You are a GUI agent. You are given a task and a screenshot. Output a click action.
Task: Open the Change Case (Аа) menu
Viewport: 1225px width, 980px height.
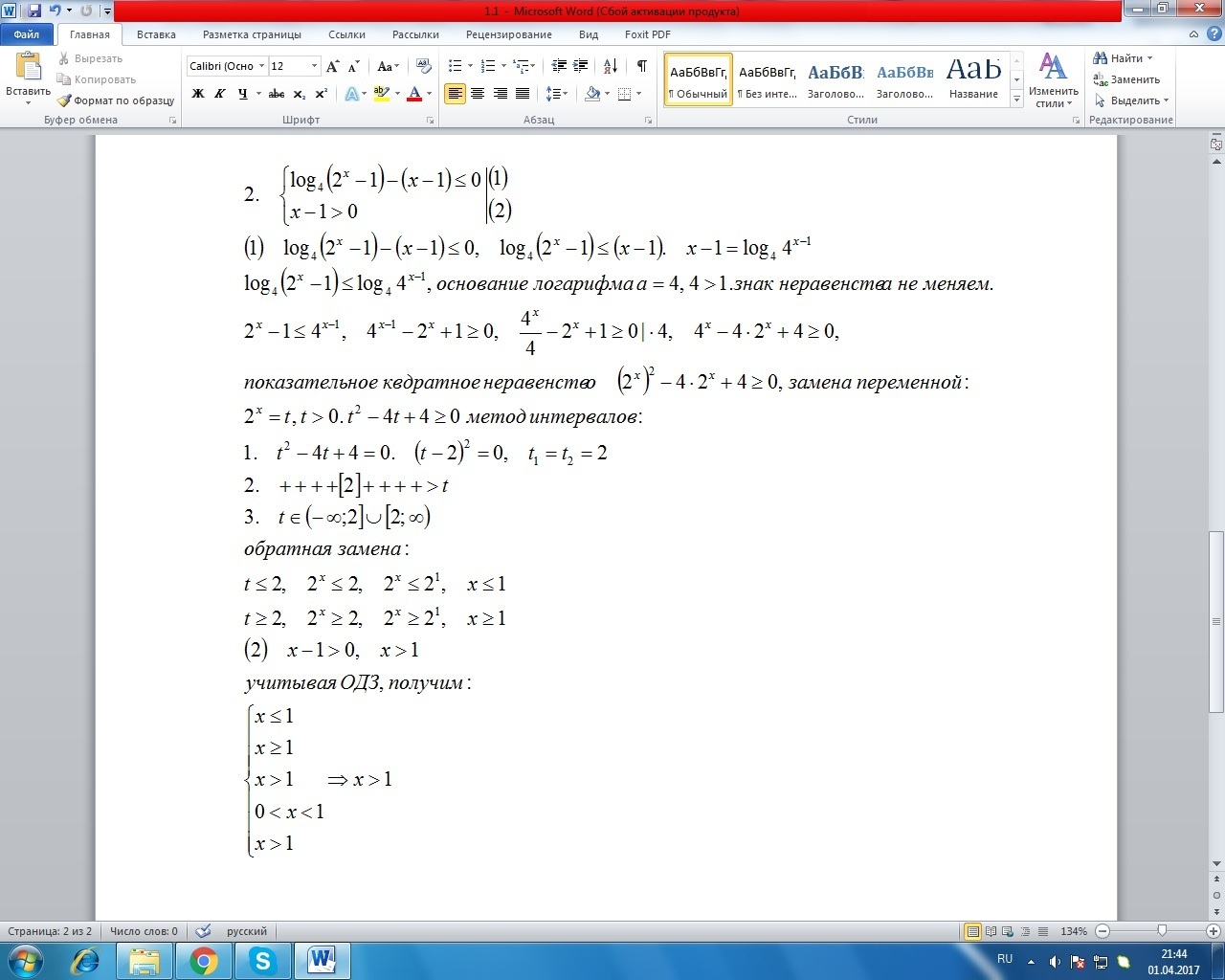[x=388, y=66]
